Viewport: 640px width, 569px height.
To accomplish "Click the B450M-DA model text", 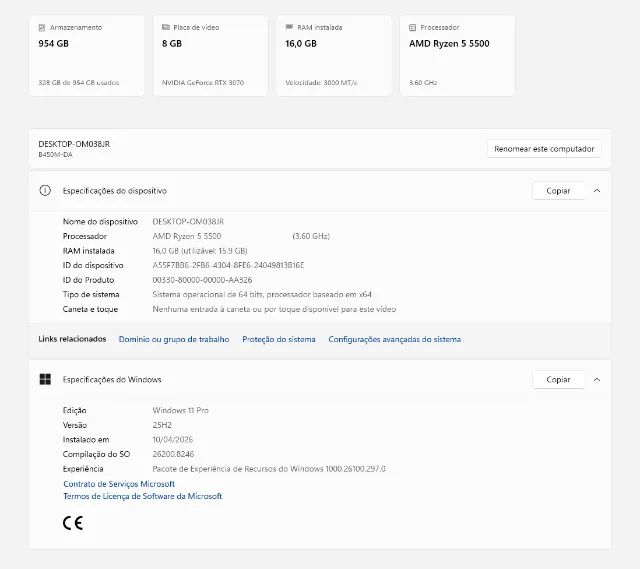I will pos(55,155).
